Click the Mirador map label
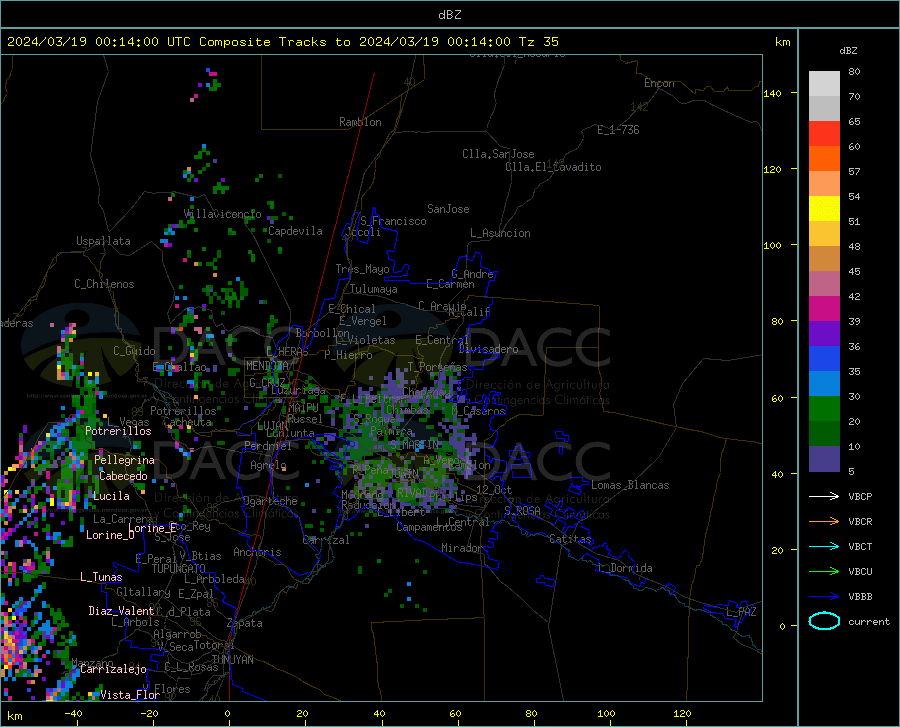The height and width of the screenshot is (727, 900). click(x=462, y=548)
